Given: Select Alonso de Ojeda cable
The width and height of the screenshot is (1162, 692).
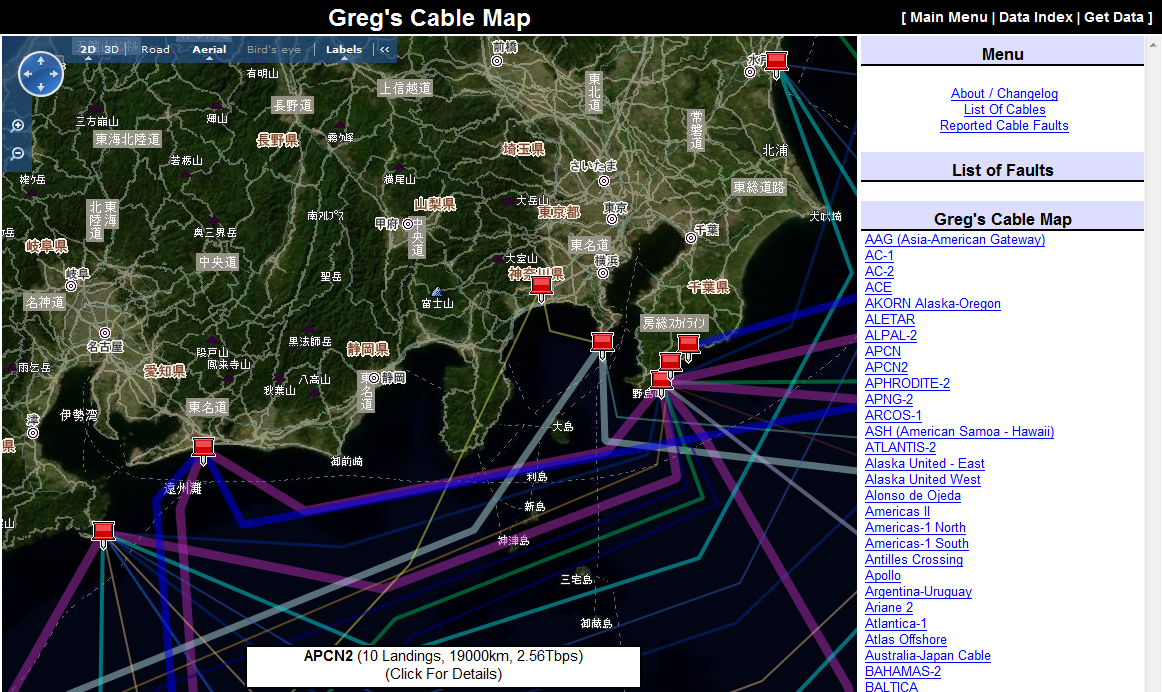Looking at the screenshot, I should [913, 496].
